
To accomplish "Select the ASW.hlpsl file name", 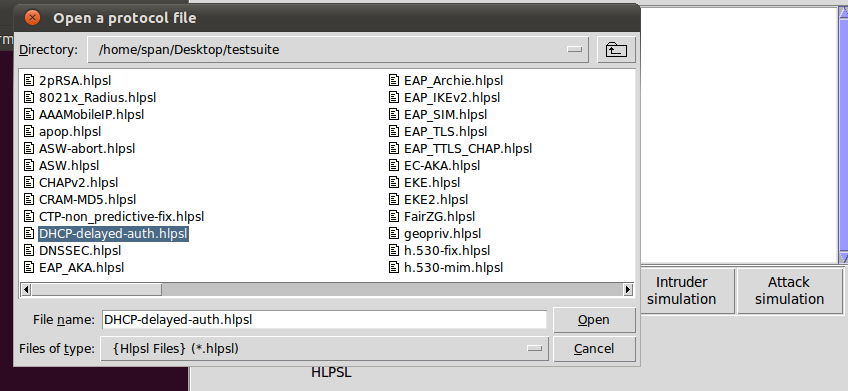I will click(x=69, y=165).
